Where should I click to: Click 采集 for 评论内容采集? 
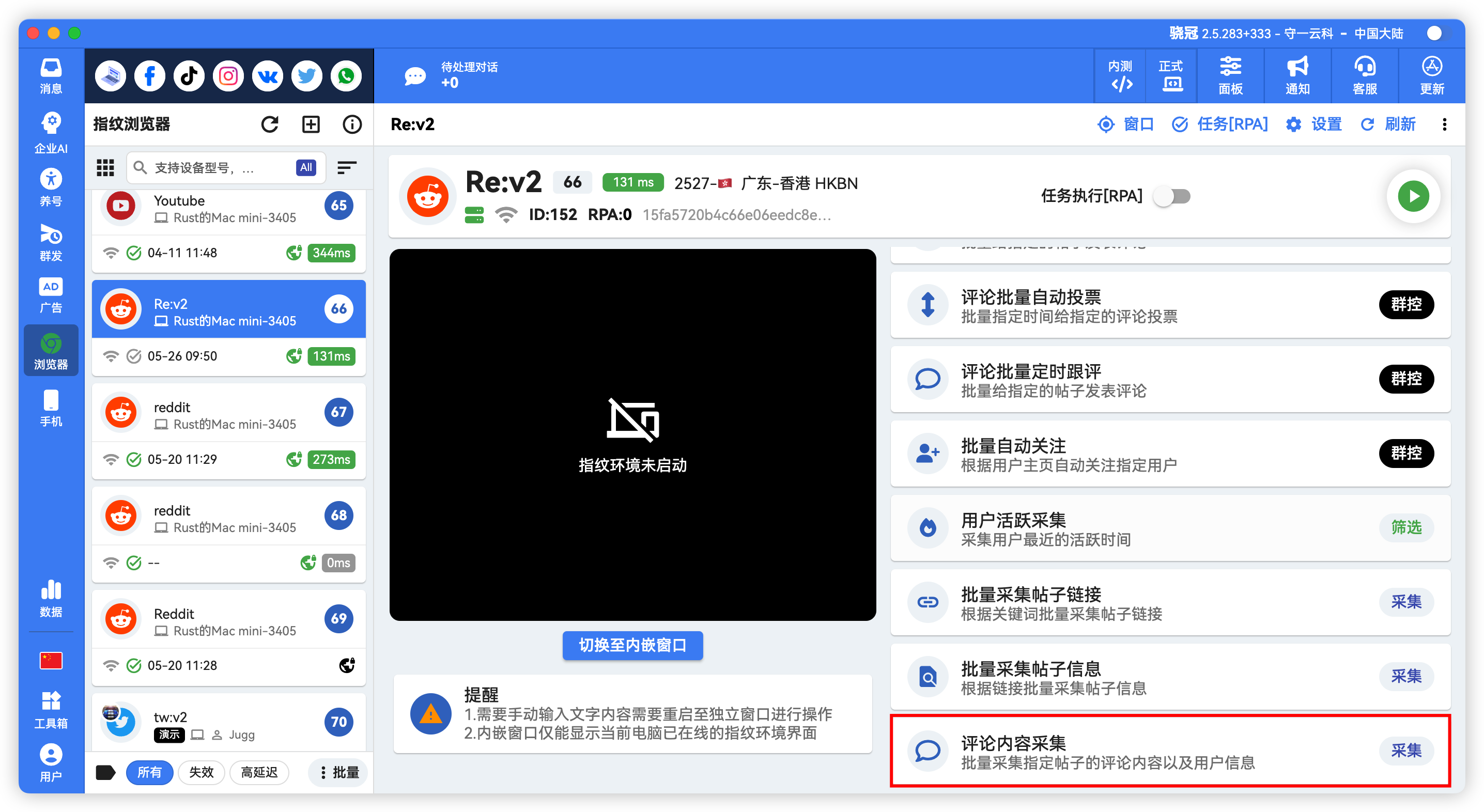point(1405,750)
